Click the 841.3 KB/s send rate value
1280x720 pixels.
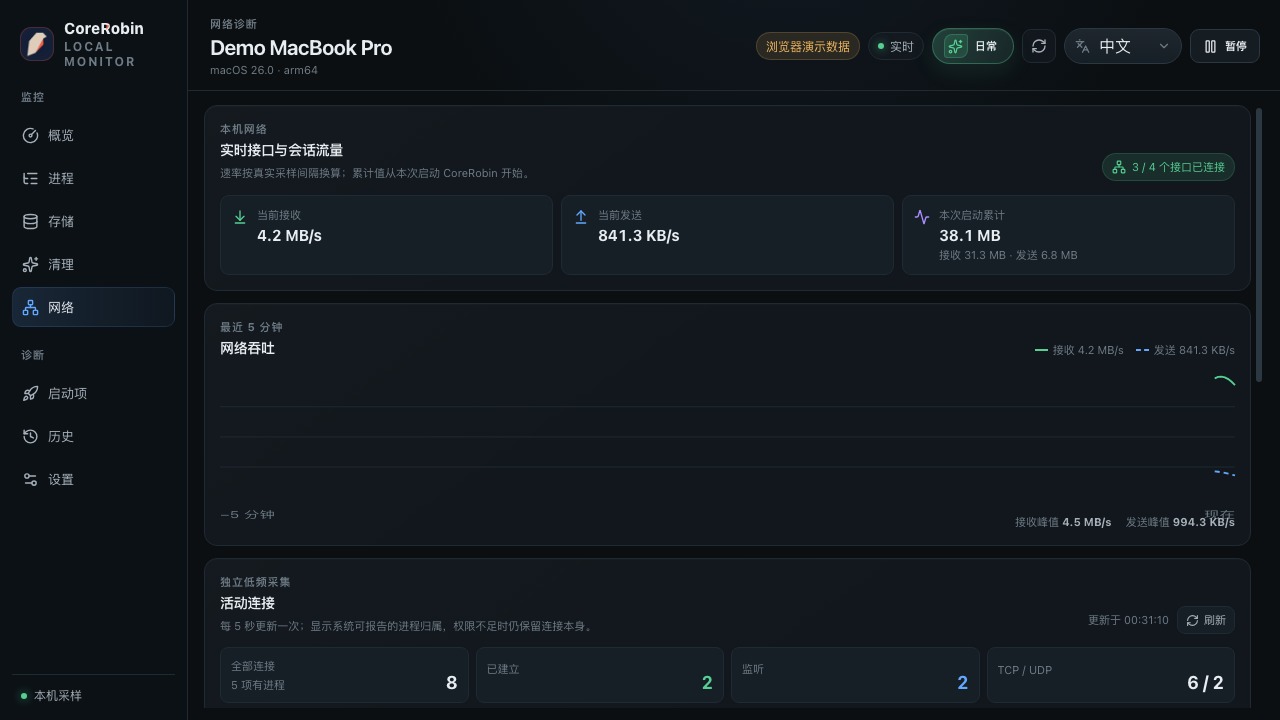639,236
